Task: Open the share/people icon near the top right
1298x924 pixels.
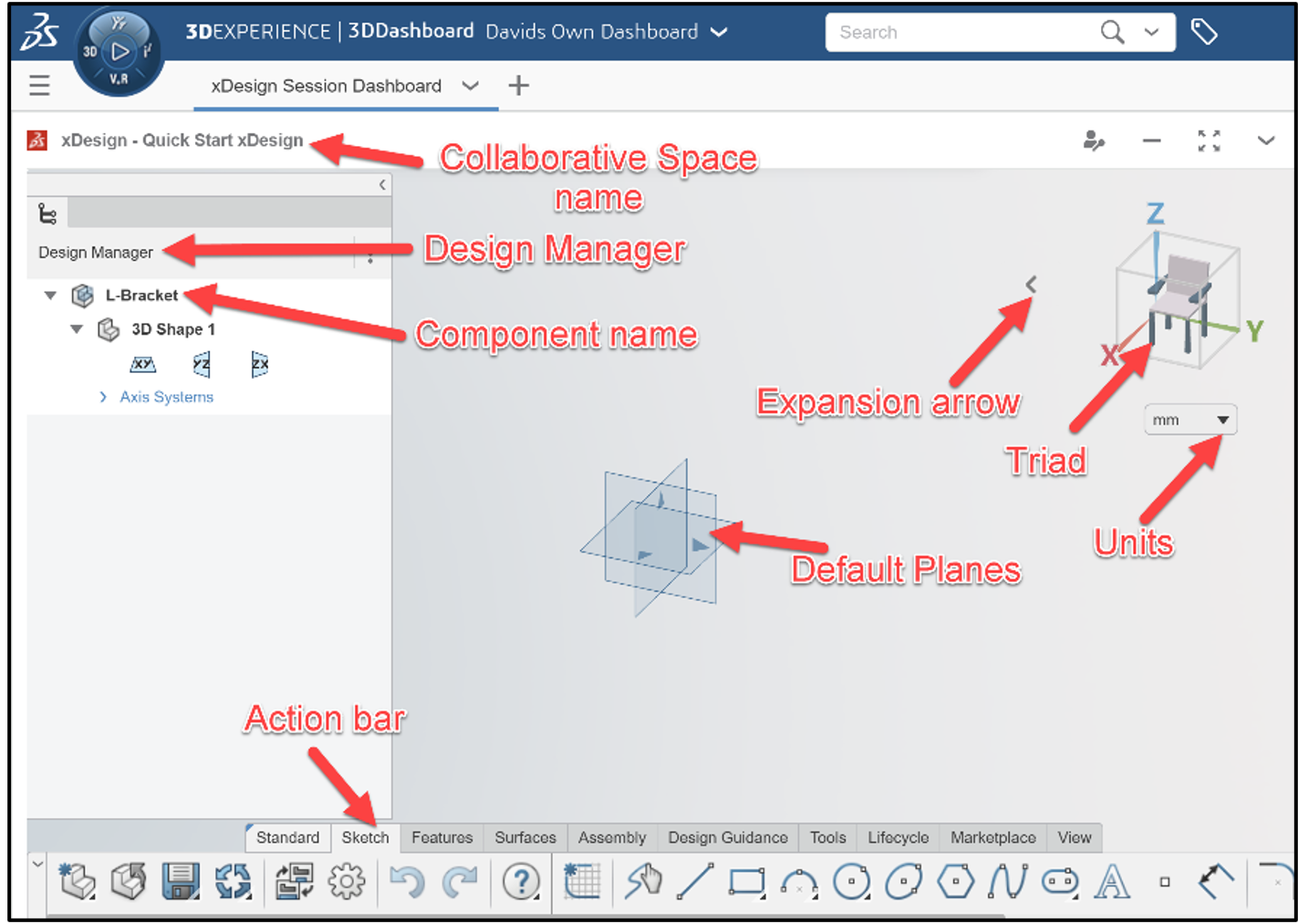Action: (1094, 141)
